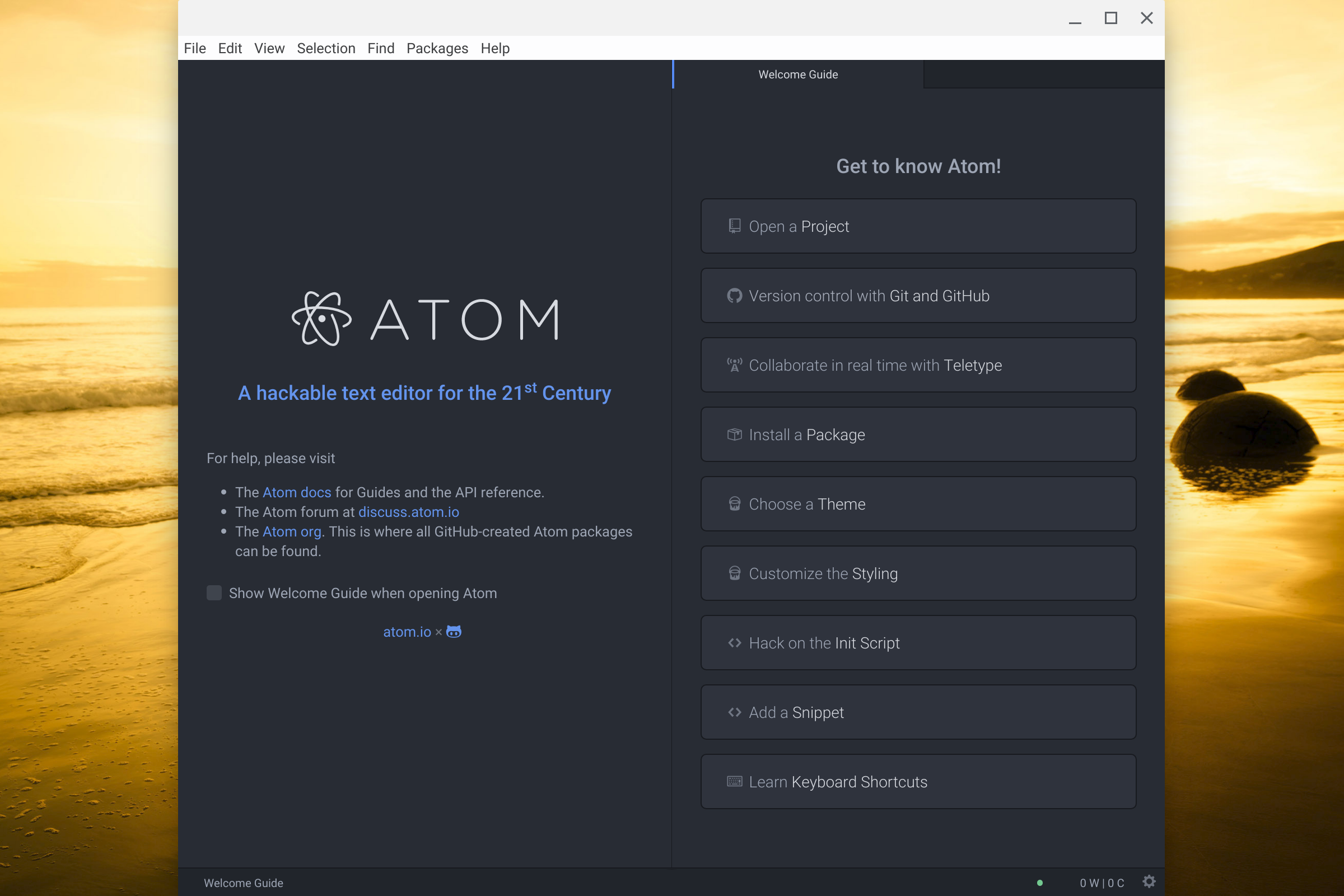Expand the Choose a Theme section
This screenshot has width=1344, height=896.
pos(918,504)
